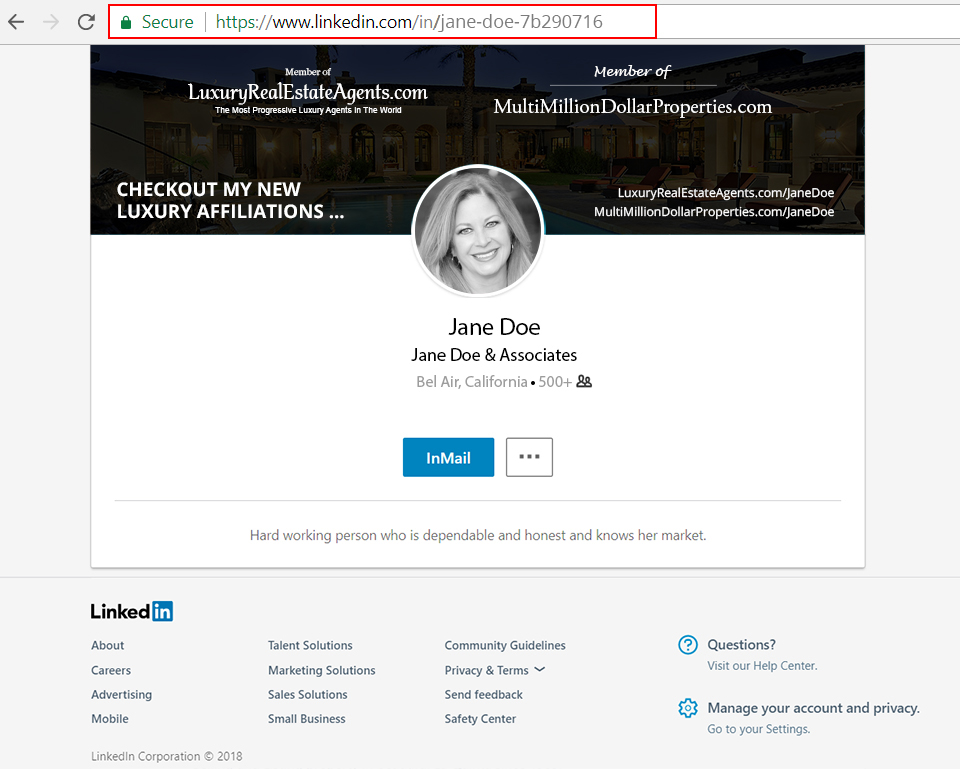
Task: Focus the browser address bar URL
Action: coord(409,22)
